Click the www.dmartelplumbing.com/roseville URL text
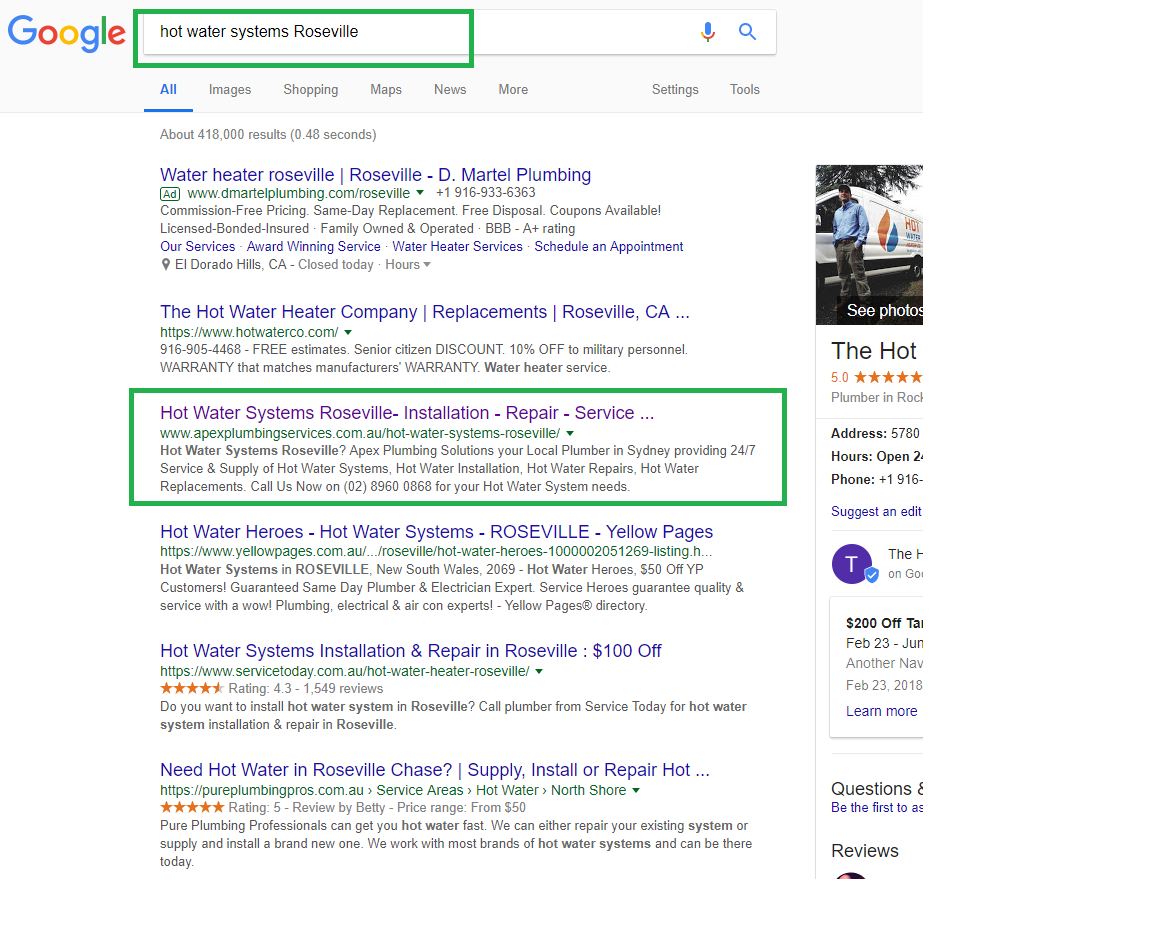This screenshot has width=1156, height=938. (x=299, y=193)
